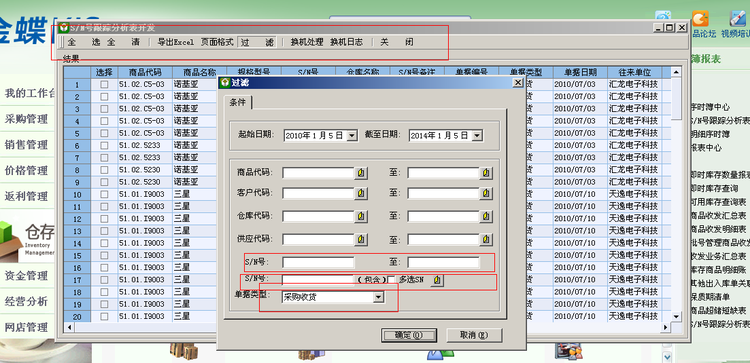Open lookup for 仓库代码 start field
This screenshot has height=363, width=750.
(362, 217)
